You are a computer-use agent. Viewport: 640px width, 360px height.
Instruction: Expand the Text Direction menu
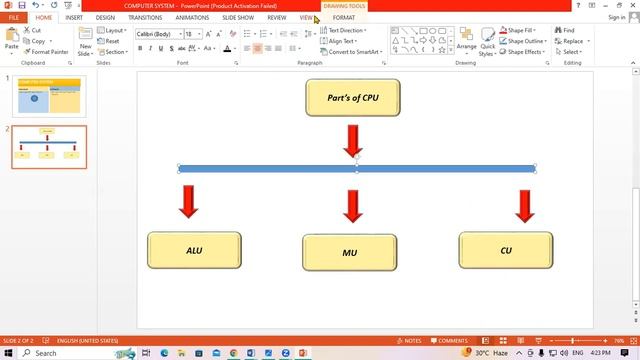[x=343, y=31]
